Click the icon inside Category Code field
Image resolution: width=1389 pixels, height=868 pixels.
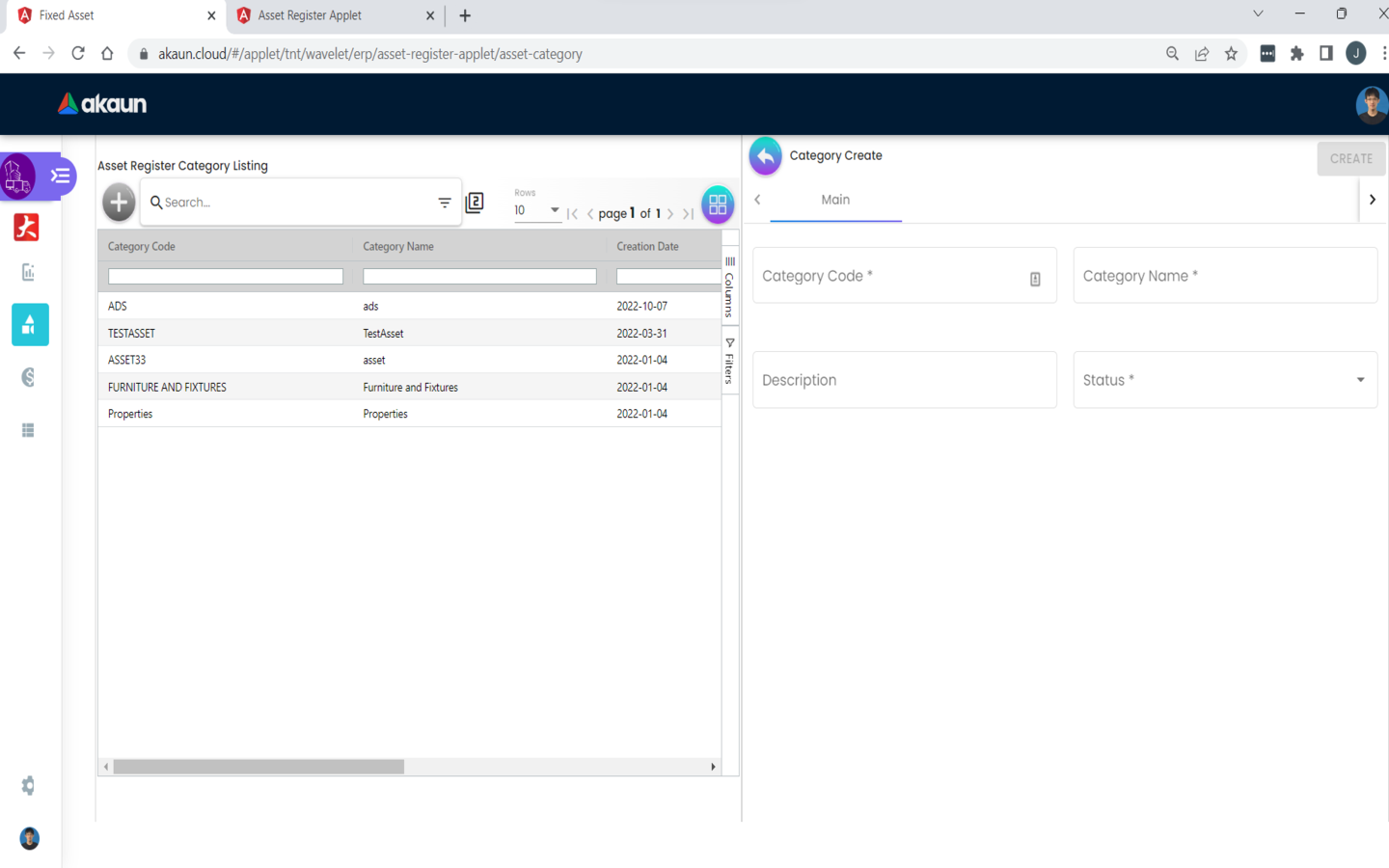coord(1035,279)
